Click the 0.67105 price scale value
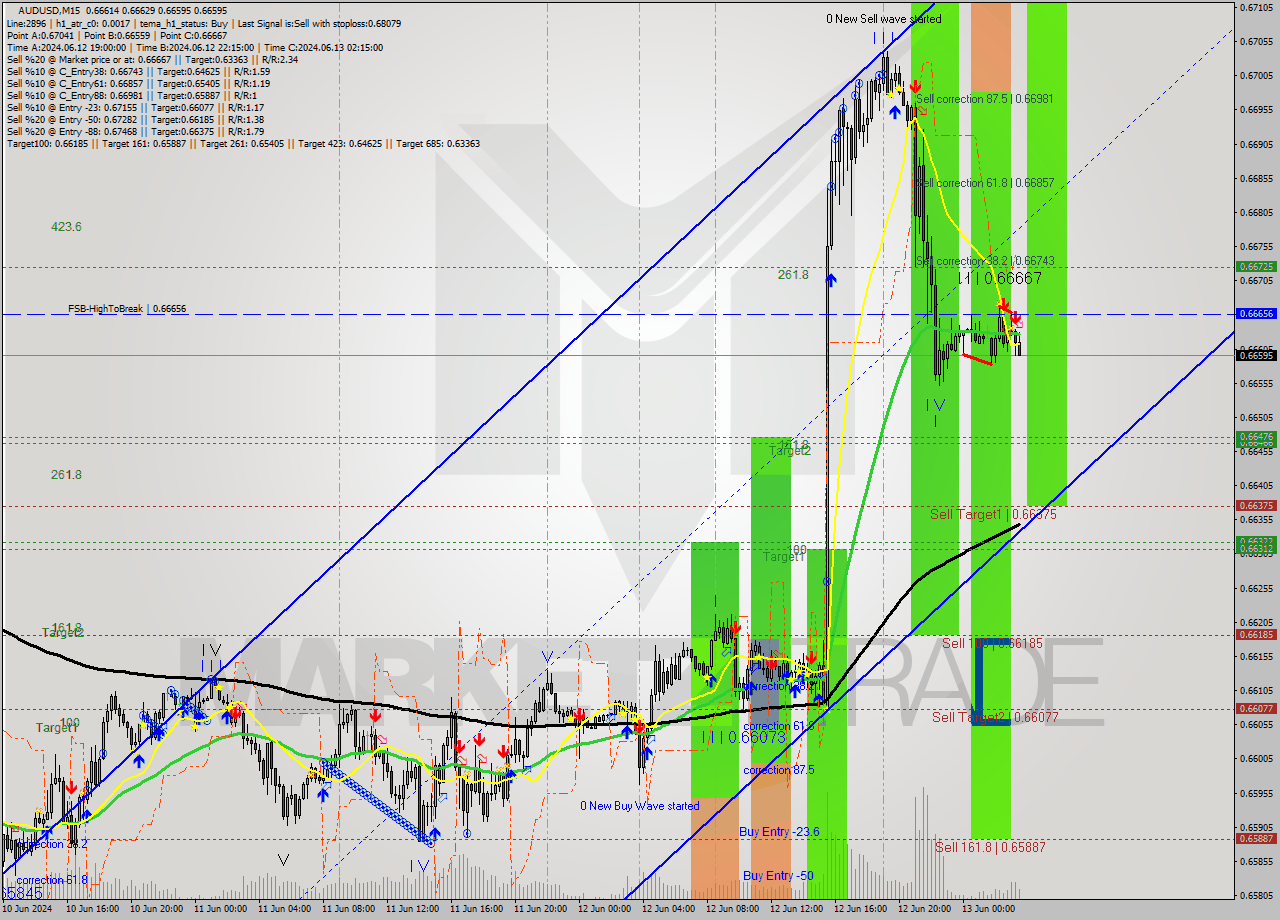This screenshot has width=1280, height=920. tap(1256, 7)
